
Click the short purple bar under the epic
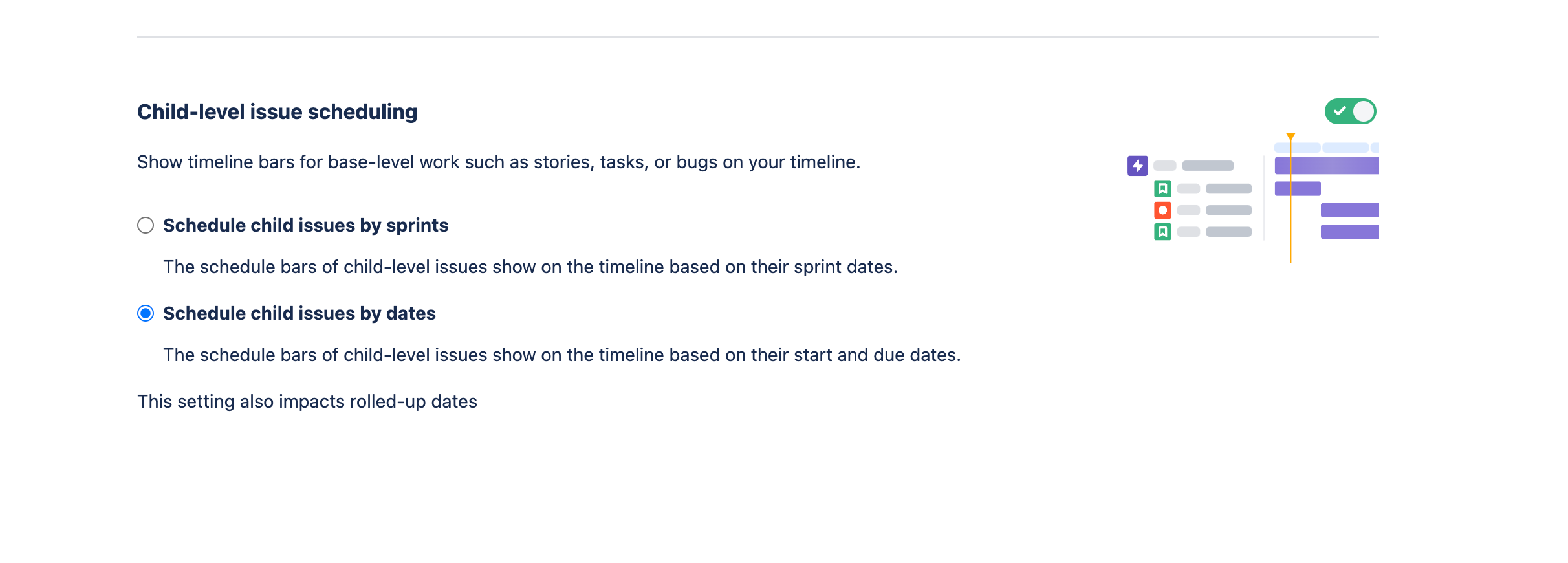point(1297,188)
